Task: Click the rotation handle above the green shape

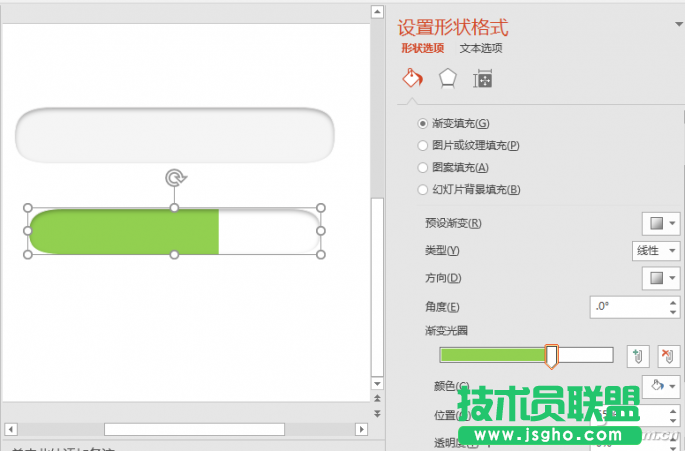Action: pos(174,178)
